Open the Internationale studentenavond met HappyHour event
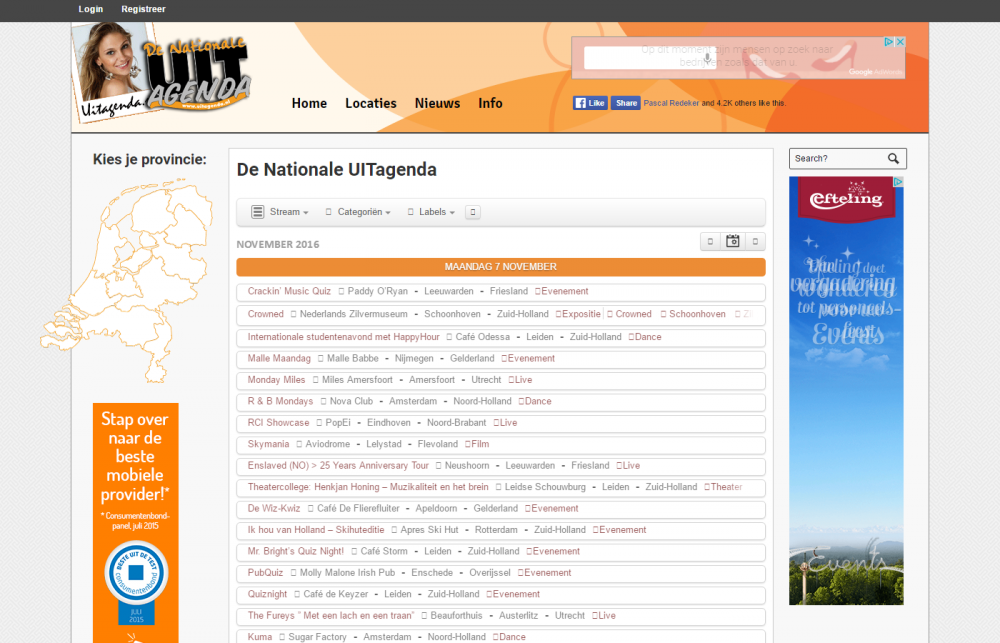This screenshot has height=643, width=1000. (x=343, y=337)
